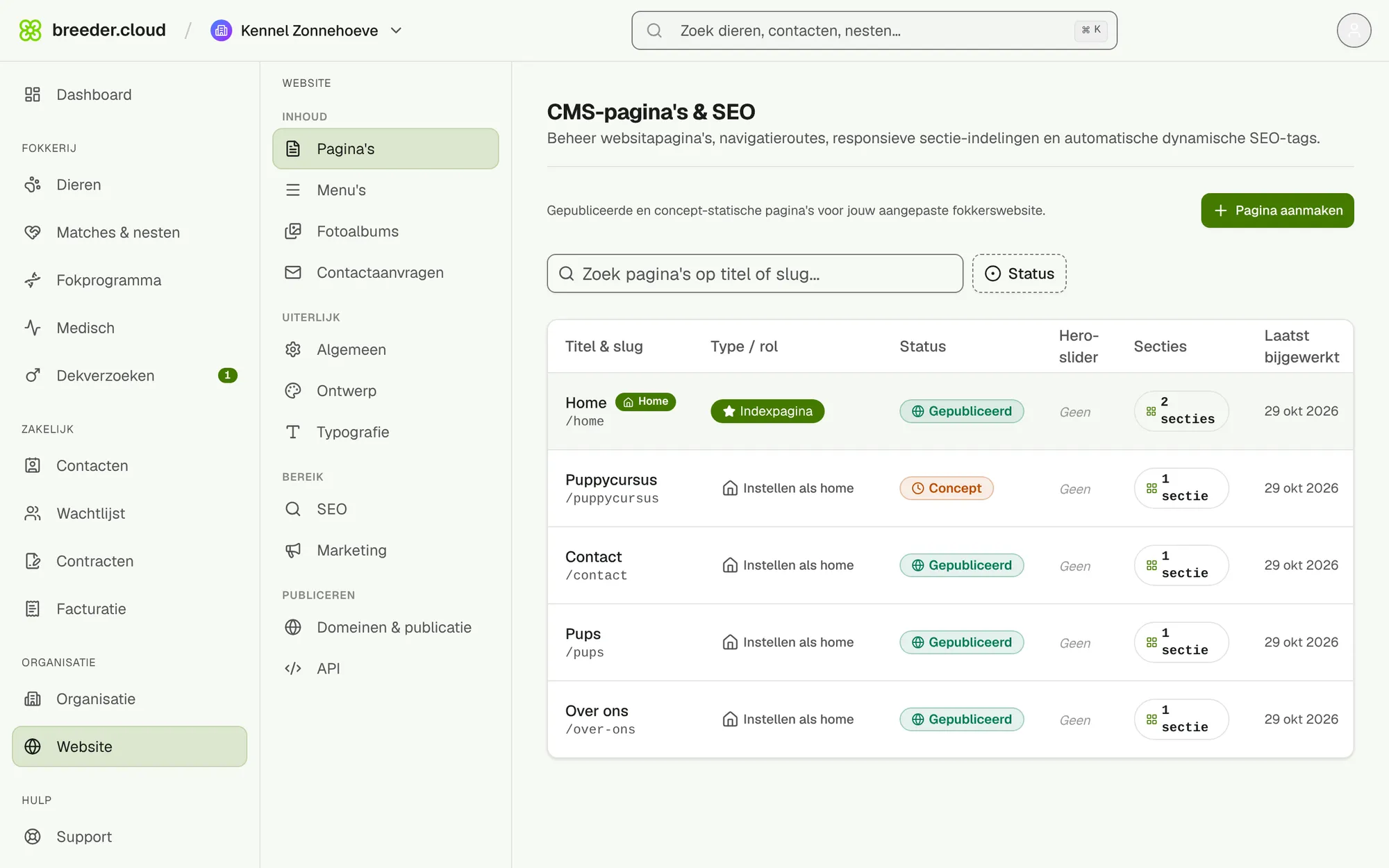Click the Matches & nesten heart icon

pos(33,233)
